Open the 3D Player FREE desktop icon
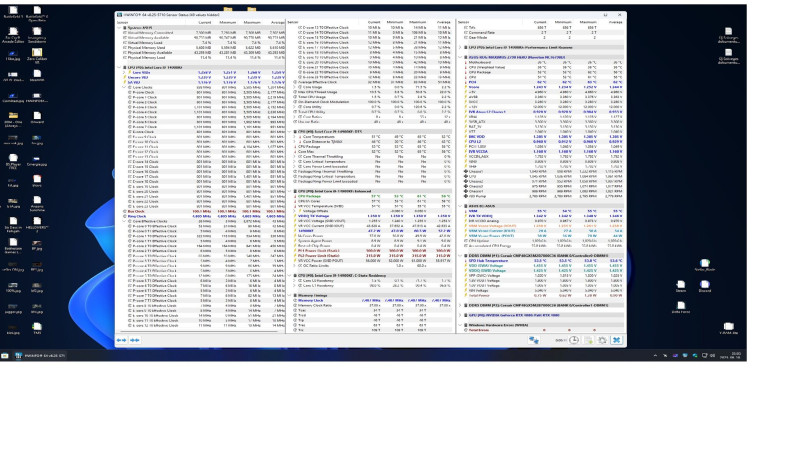The height and width of the screenshot is (457, 800). 13,161
